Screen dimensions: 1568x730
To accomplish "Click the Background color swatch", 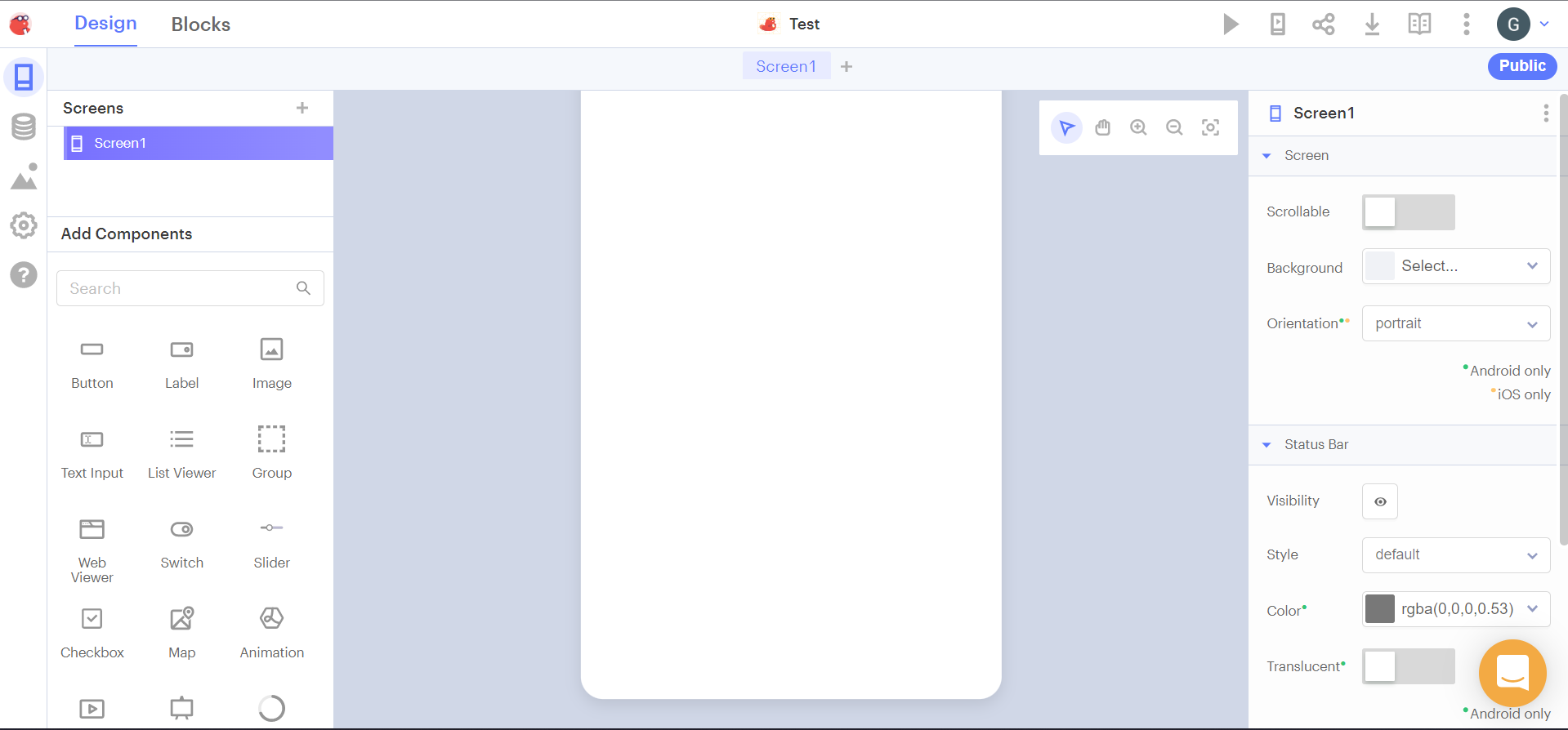I will [1380, 266].
